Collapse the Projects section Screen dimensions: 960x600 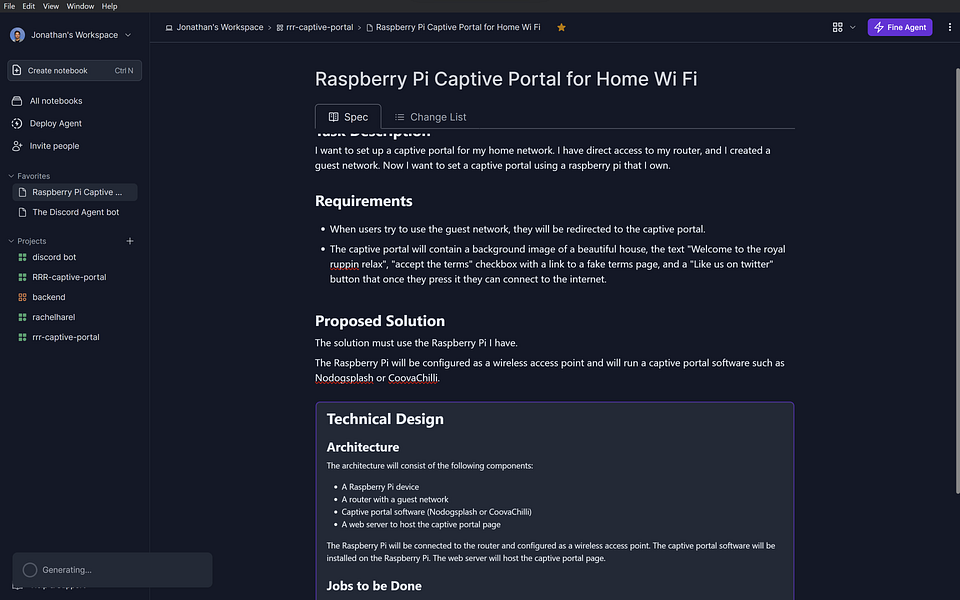[x=11, y=241]
